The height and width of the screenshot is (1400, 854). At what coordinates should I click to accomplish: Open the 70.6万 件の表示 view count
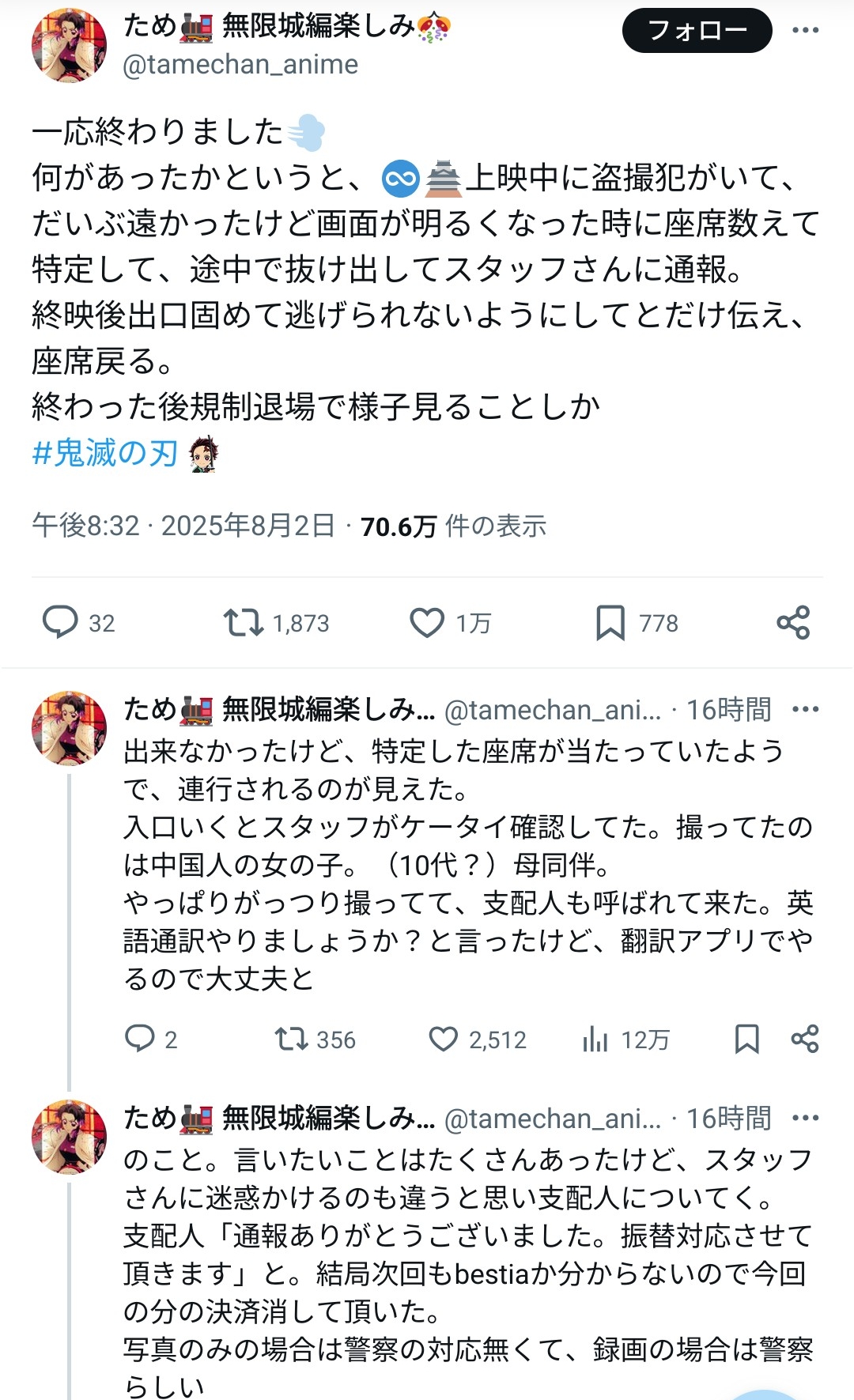(453, 526)
